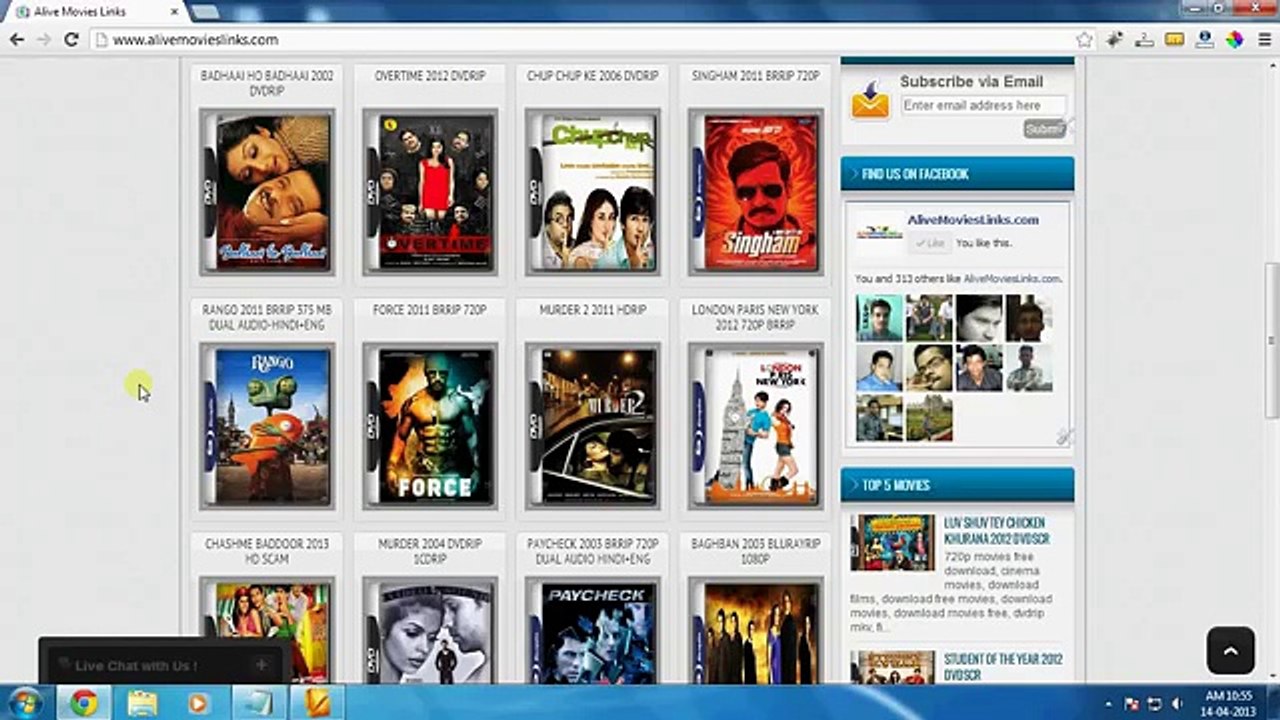Click the 'CHUP CHUP KE 2006 DVDRIP' title

(593, 76)
